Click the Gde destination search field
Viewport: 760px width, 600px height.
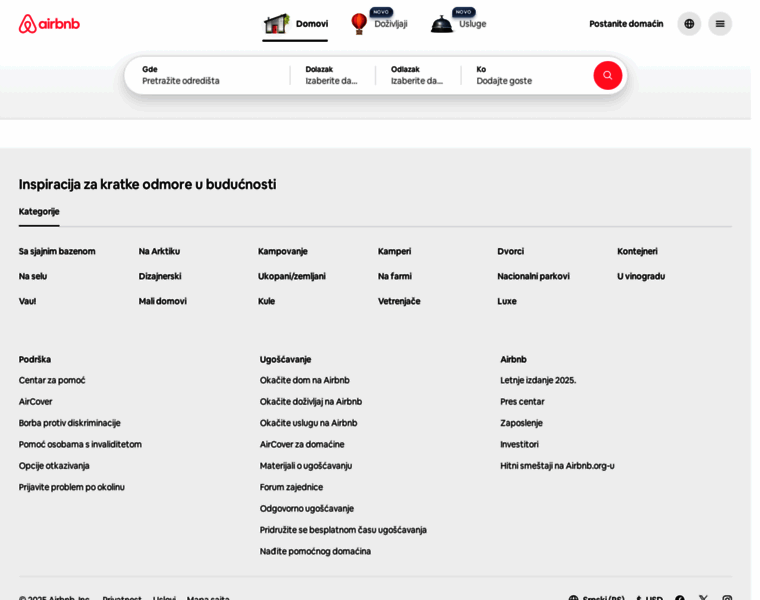click(x=207, y=76)
